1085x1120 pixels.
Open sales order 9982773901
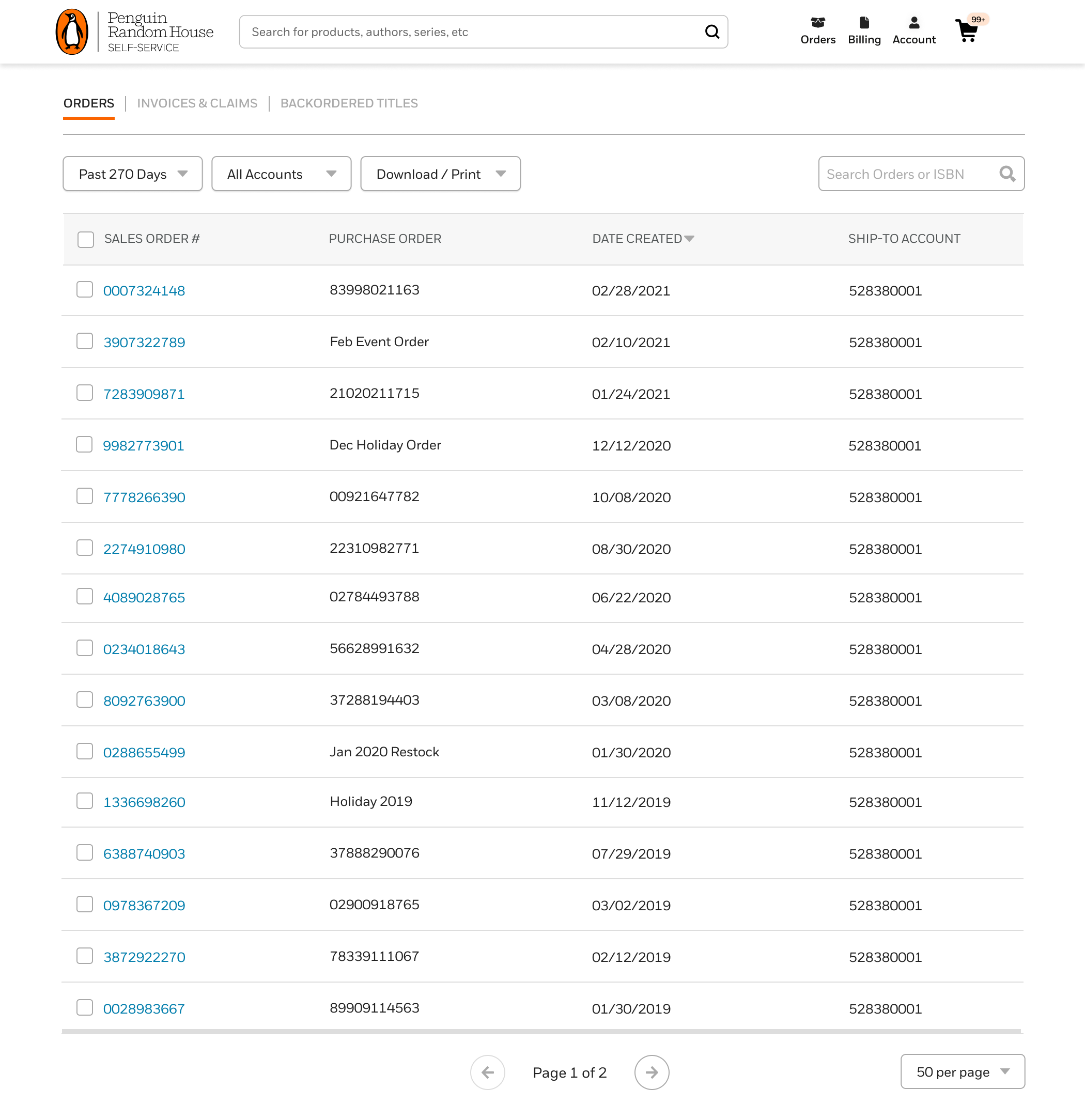144,446
